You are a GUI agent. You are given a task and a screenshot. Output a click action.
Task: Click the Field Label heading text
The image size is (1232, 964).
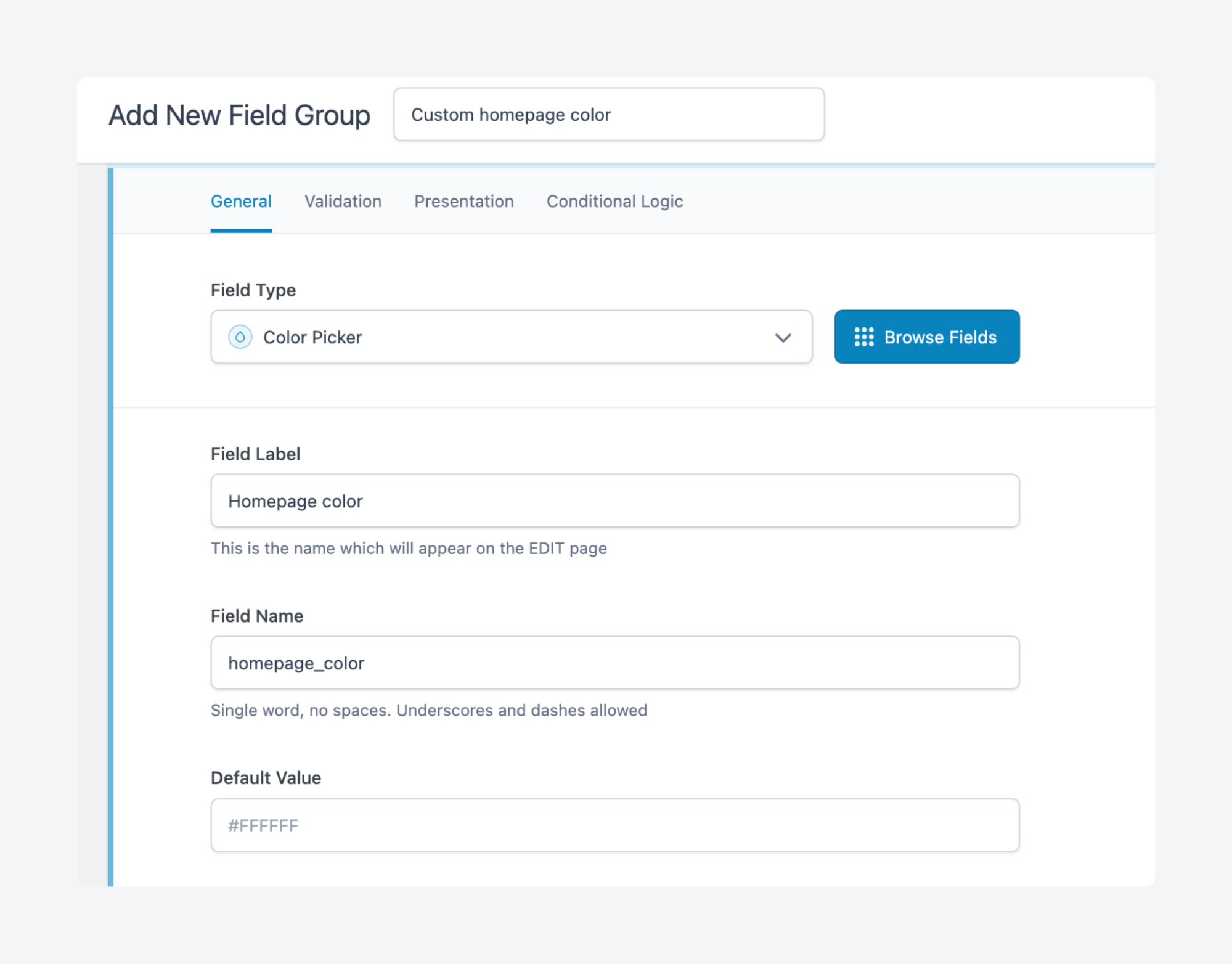(255, 454)
